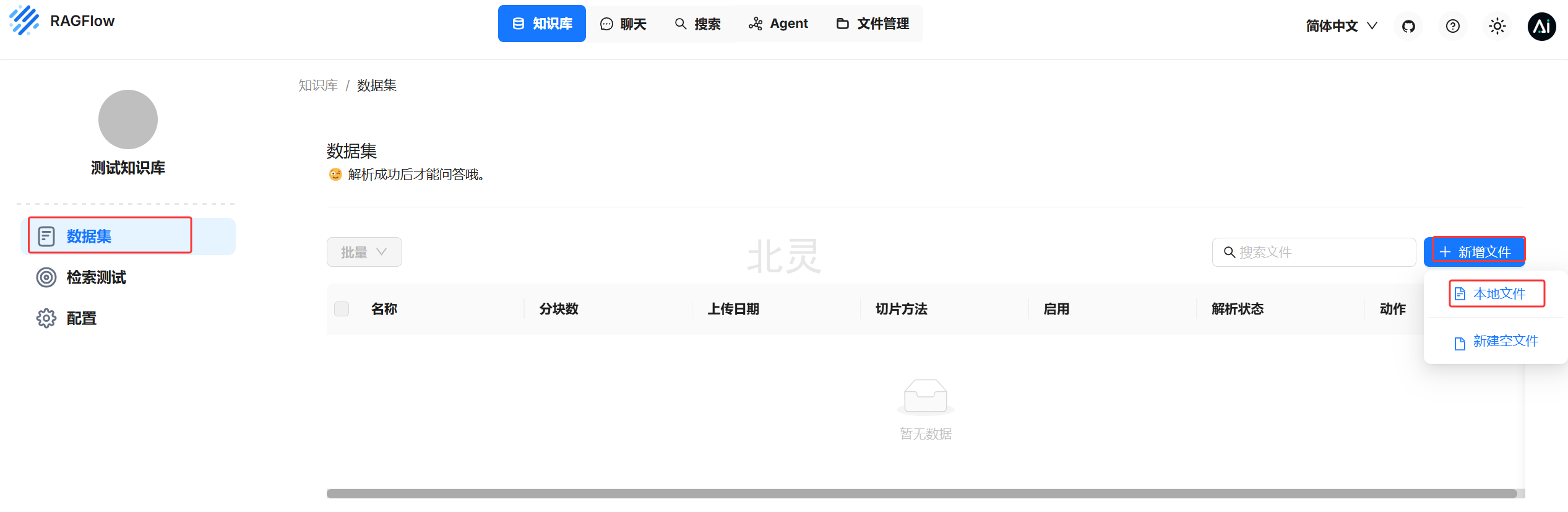Click the 上传日期 column header

[x=733, y=309]
